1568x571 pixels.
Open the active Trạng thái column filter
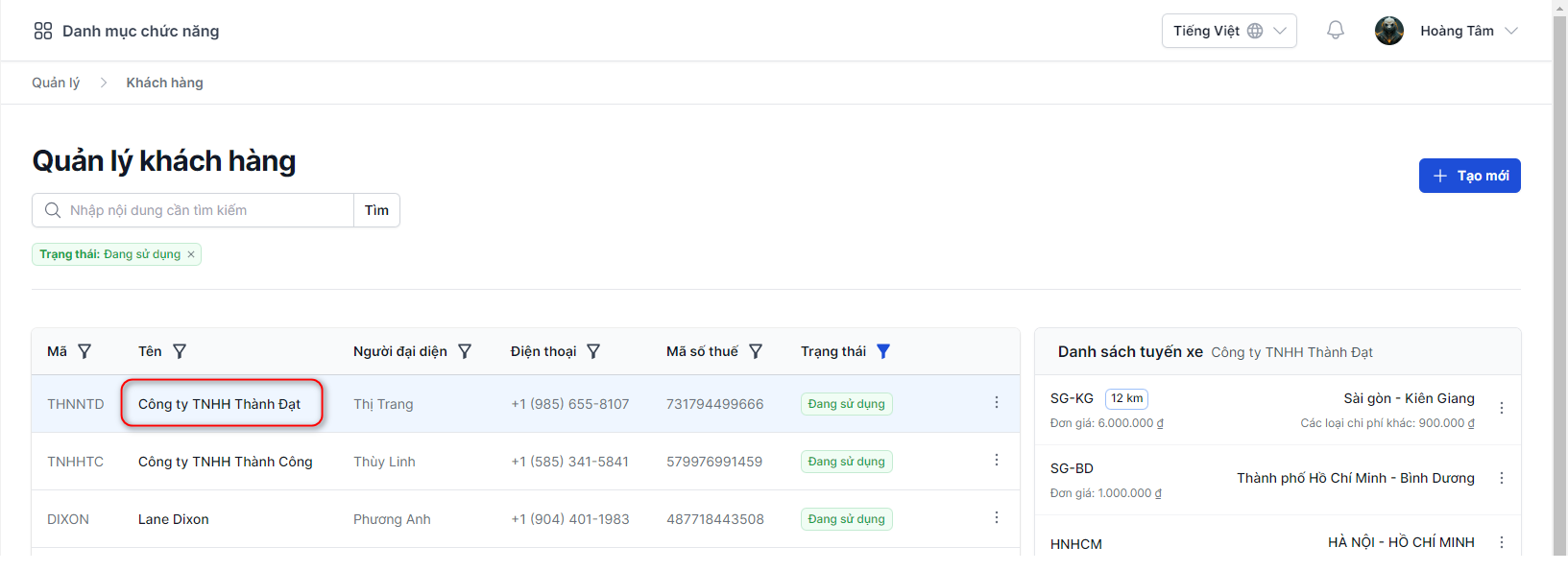point(883,351)
